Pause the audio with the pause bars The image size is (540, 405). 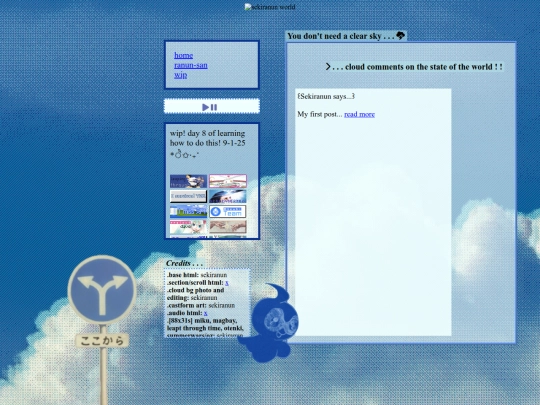coord(214,107)
